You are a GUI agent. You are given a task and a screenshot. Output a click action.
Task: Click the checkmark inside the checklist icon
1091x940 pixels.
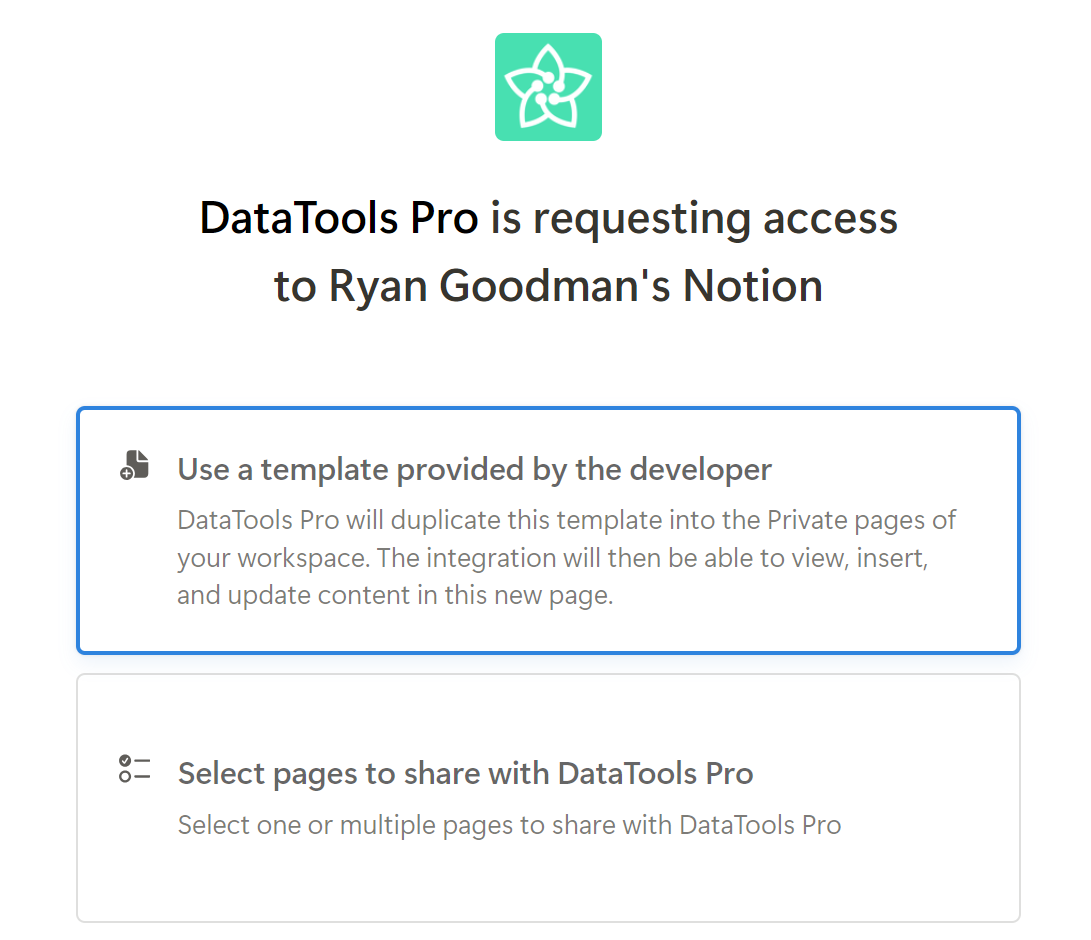coord(126,761)
